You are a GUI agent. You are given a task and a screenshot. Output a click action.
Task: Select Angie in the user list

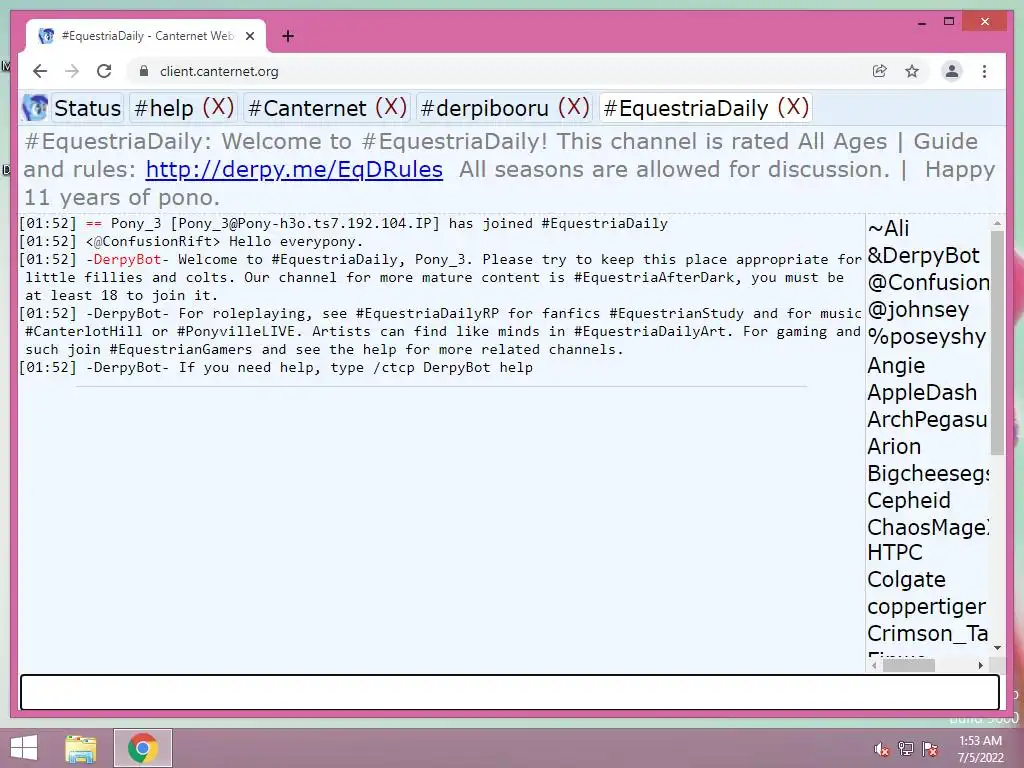pos(896,365)
